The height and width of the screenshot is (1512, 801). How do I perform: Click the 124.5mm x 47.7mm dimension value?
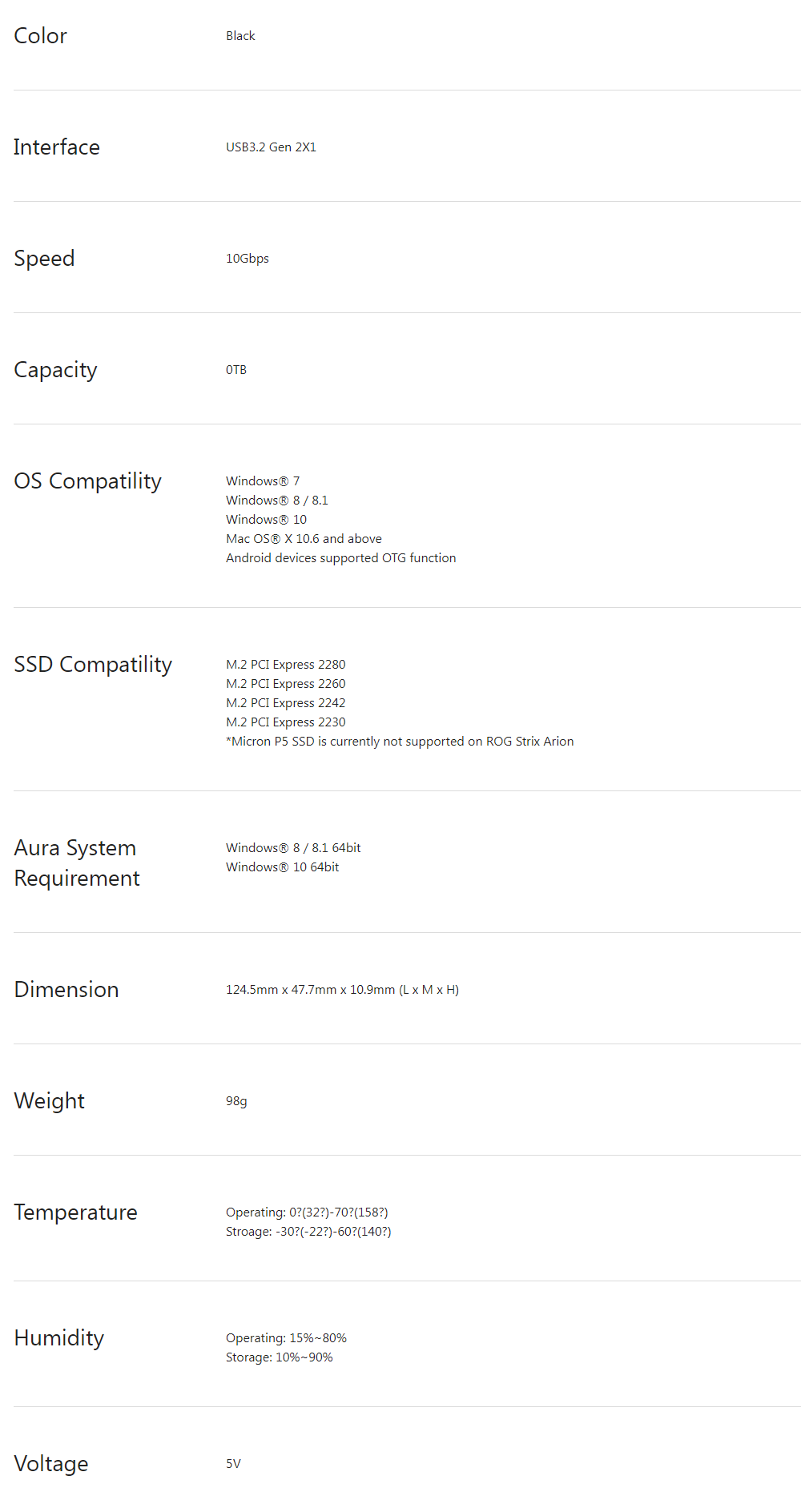[x=342, y=990]
